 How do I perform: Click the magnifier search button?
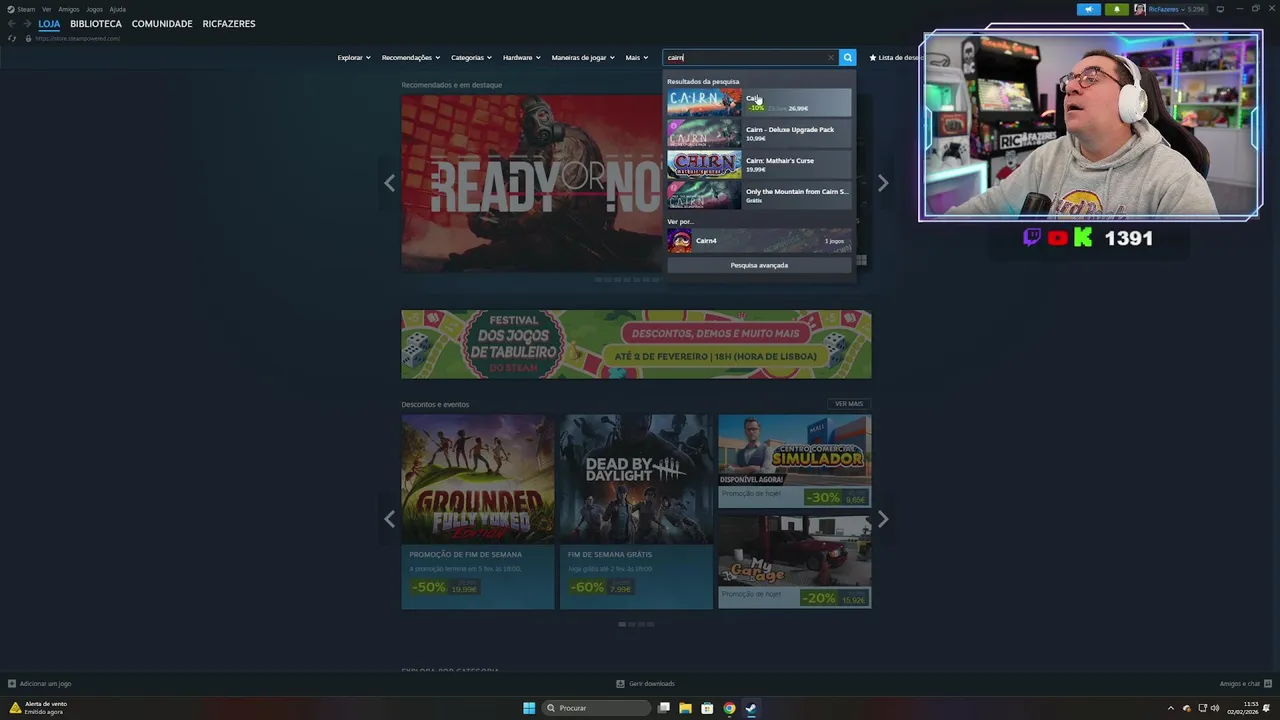[x=847, y=58]
